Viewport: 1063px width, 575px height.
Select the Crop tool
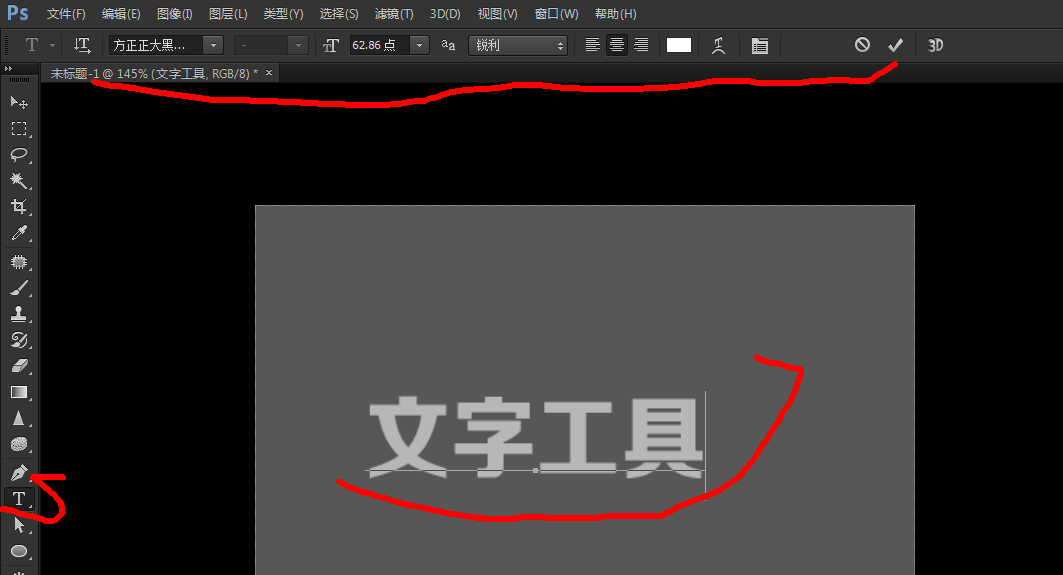(x=19, y=207)
